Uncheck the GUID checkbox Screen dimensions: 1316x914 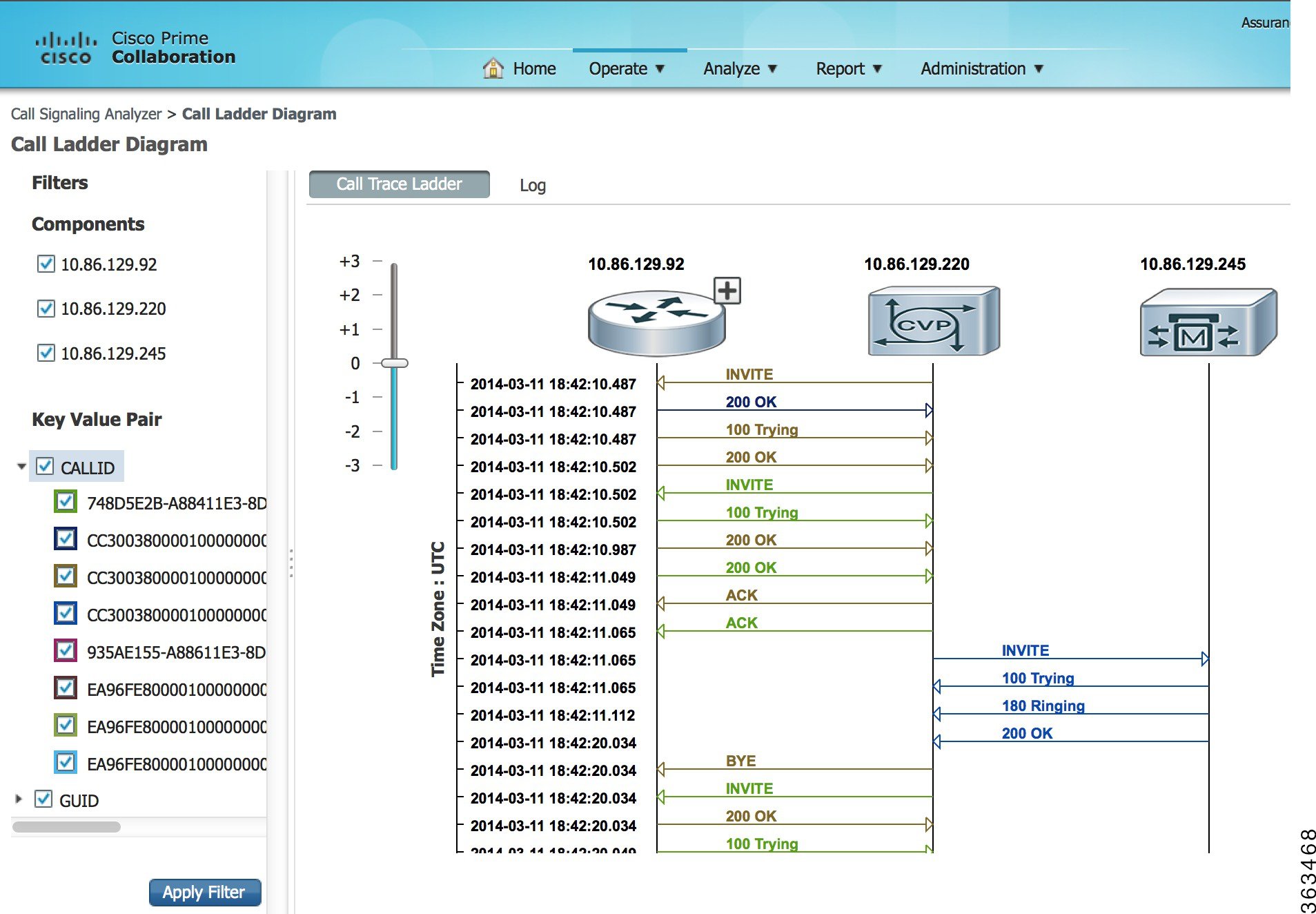pyautogui.click(x=44, y=799)
